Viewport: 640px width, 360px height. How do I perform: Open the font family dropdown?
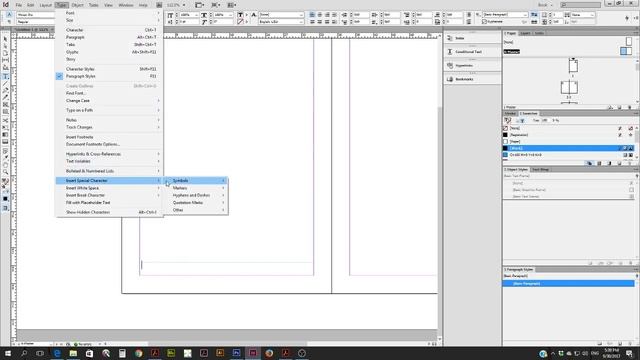[x=36, y=15]
